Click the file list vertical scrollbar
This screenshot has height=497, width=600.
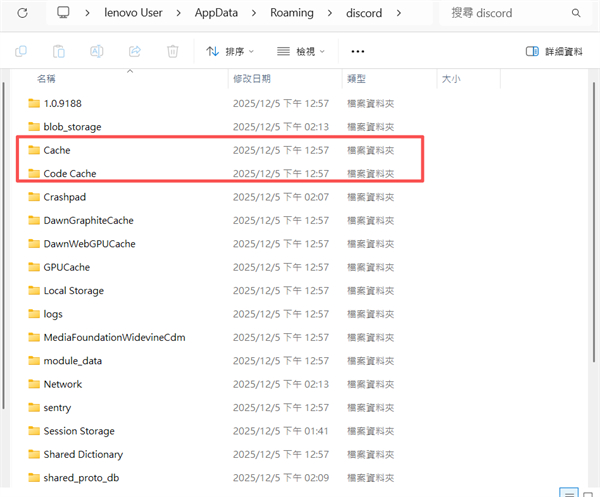point(594,222)
